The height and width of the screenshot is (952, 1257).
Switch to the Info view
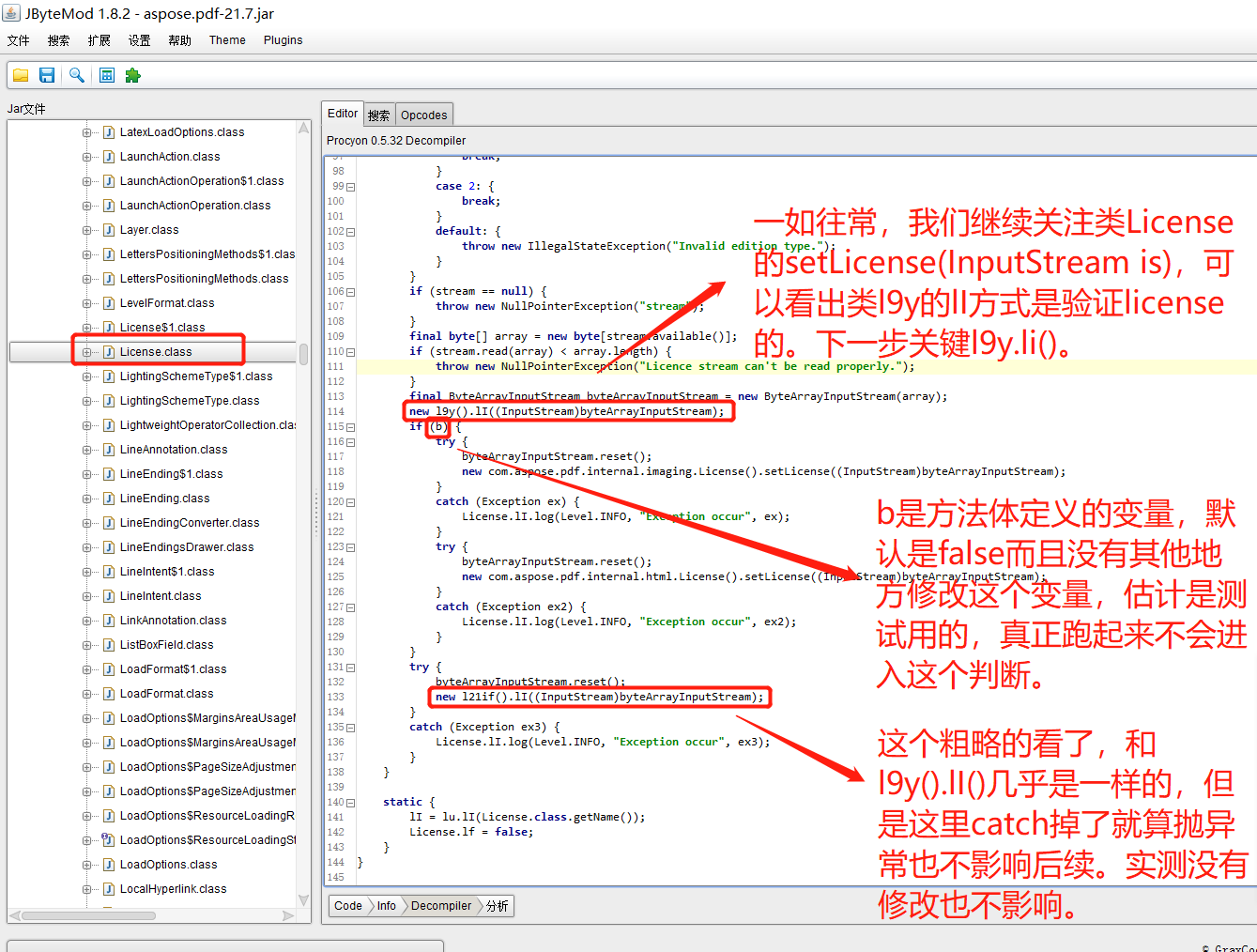(386, 906)
